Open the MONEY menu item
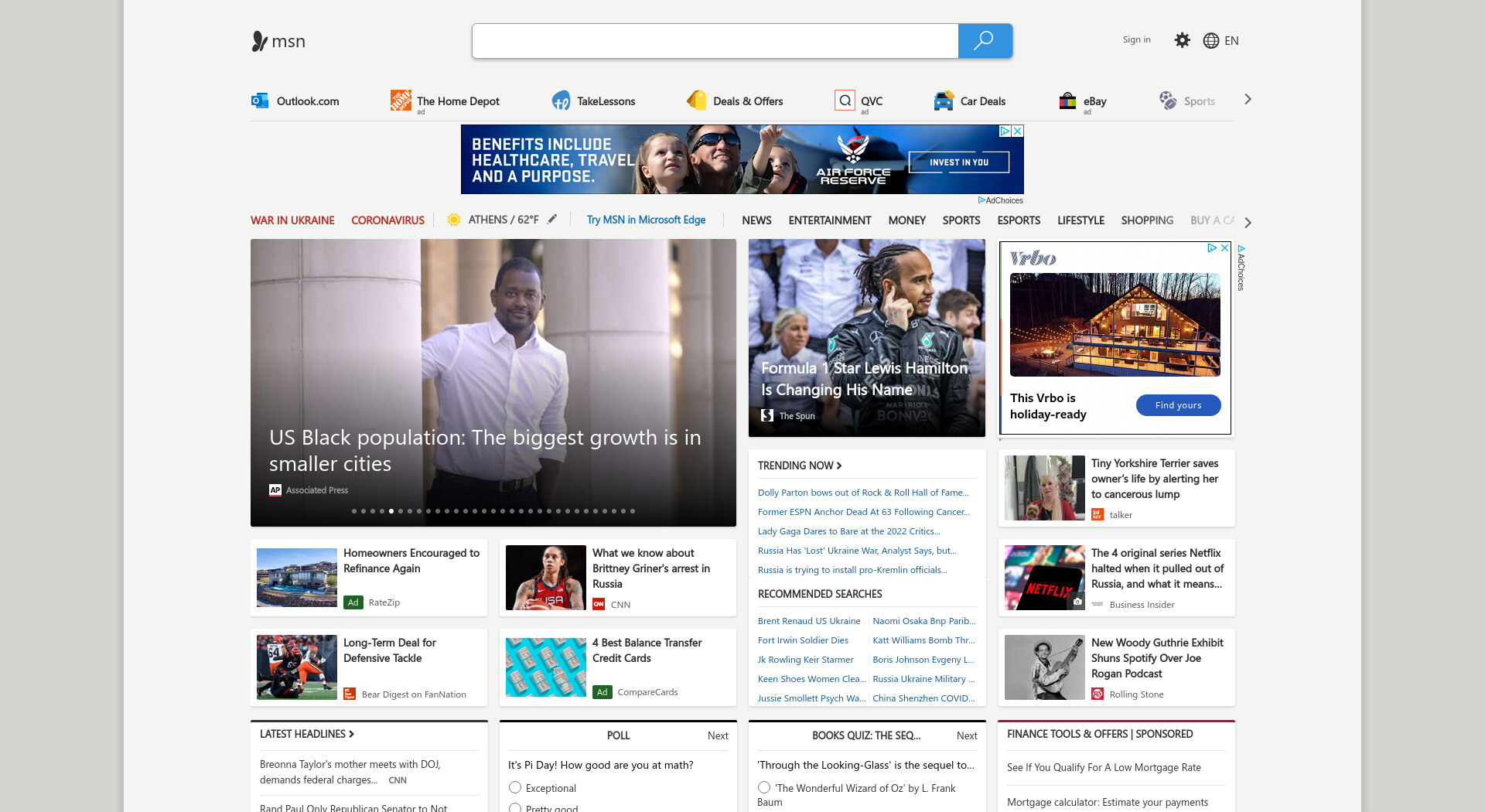Image resolution: width=1485 pixels, height=812 pixels. [906, 220]
